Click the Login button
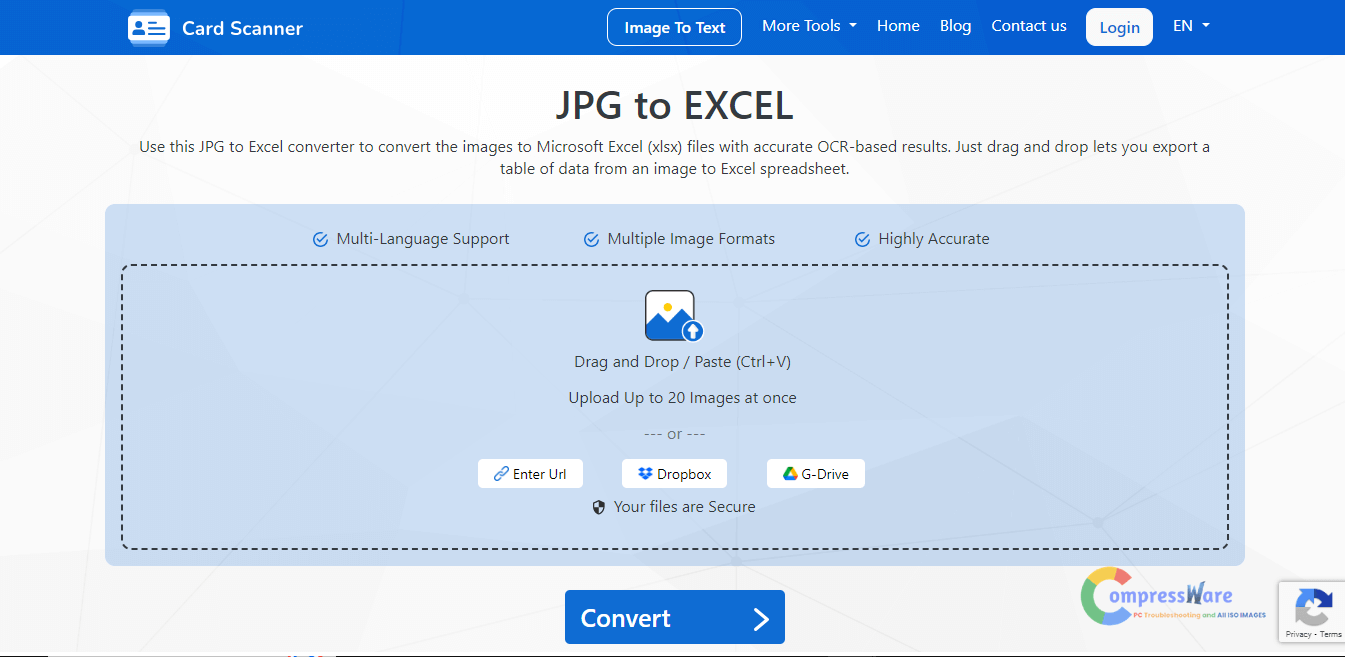Image resolution: width=1345 pixels, height=657 pixels. [x=1119, y=27]
